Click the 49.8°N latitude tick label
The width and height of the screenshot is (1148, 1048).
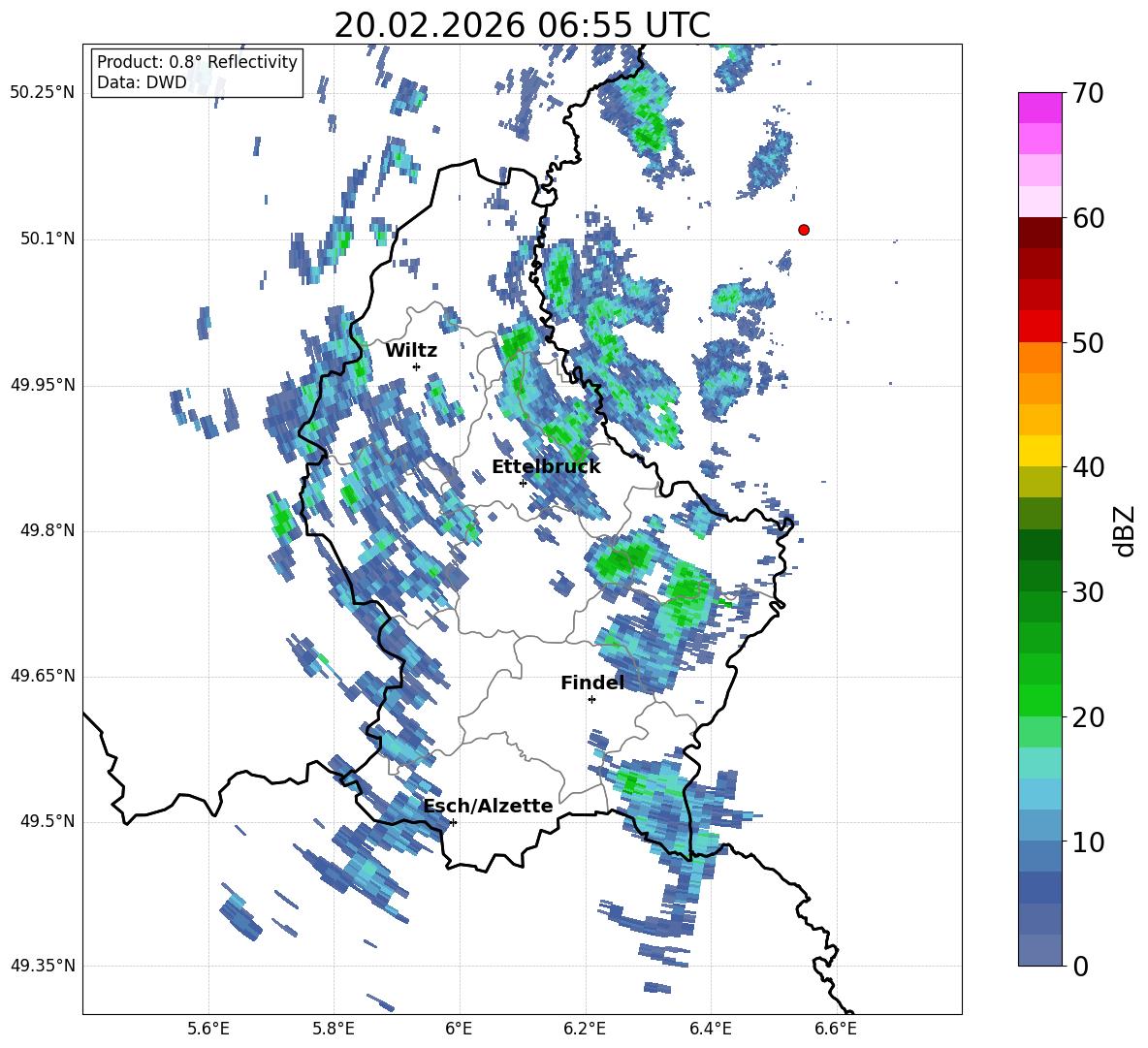(x=48, y=530)
